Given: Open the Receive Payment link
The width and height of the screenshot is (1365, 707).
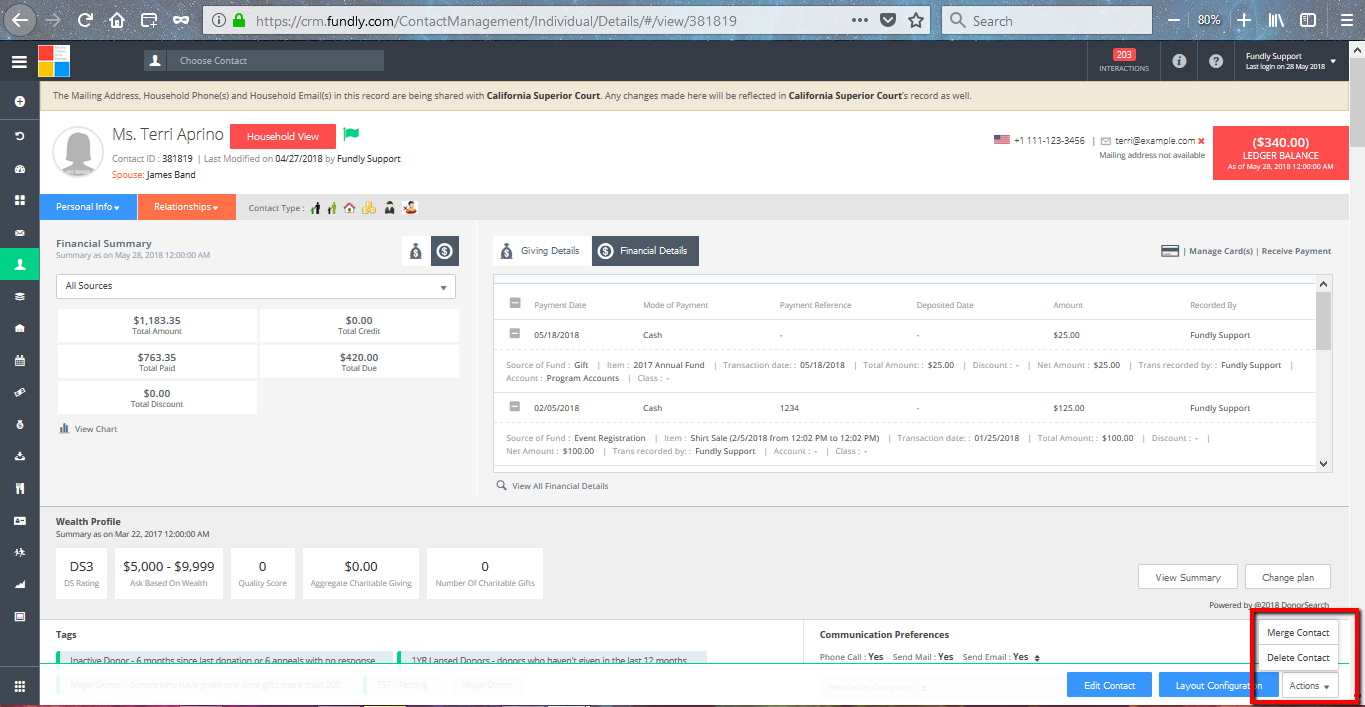Looking at the screenshot, I should coord(1297,251).
